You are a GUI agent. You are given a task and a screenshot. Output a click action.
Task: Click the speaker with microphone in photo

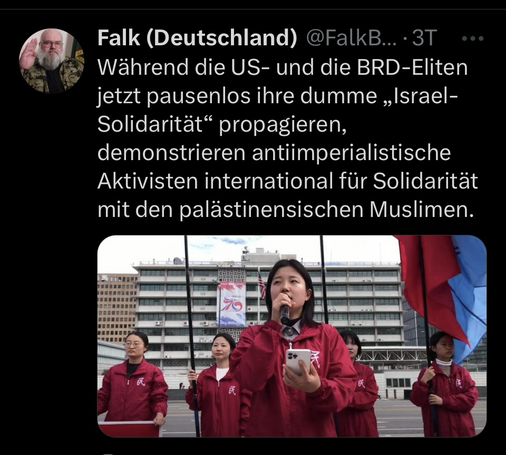(293, 348)
